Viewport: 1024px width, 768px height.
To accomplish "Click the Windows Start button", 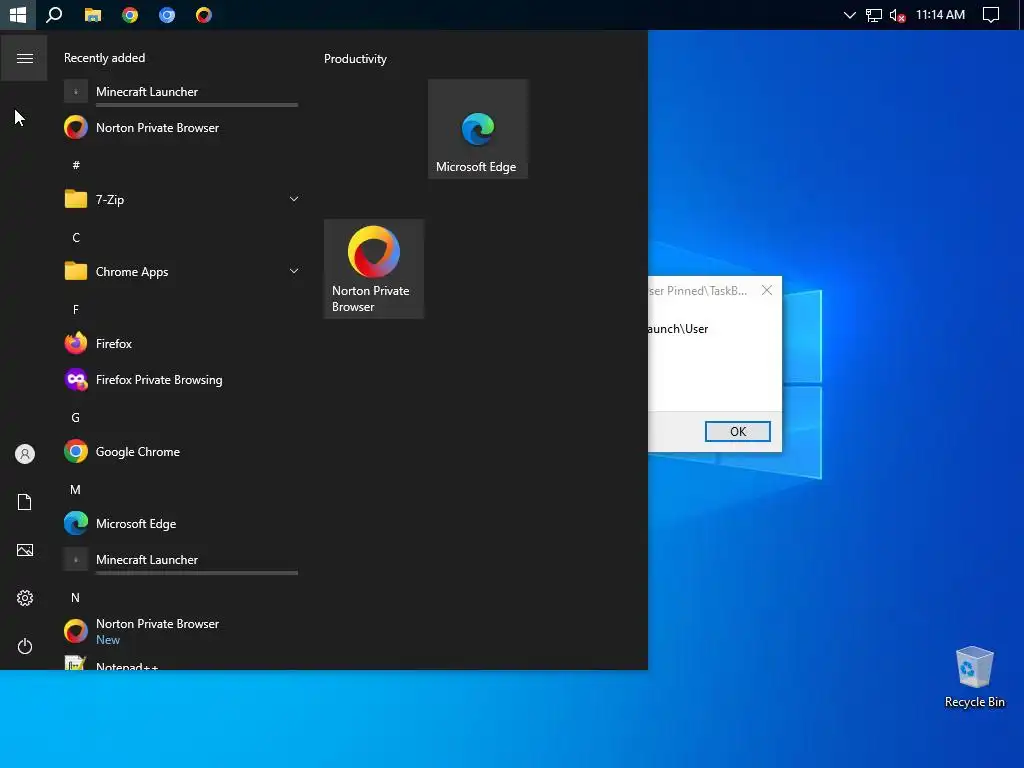I will click(x=18, y=14).
